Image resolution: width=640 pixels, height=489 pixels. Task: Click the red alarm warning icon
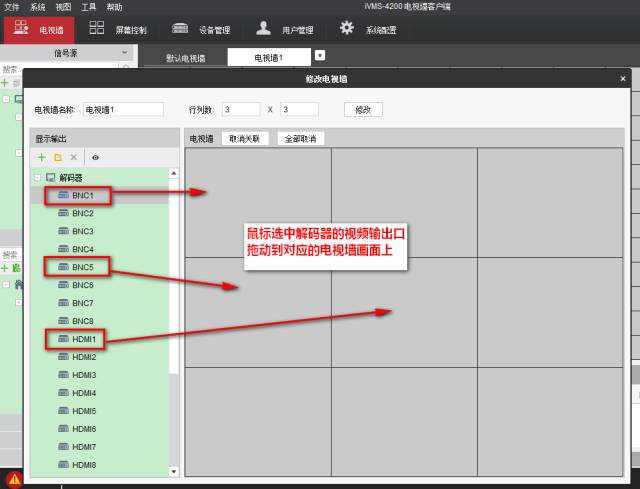coord(14,479)
